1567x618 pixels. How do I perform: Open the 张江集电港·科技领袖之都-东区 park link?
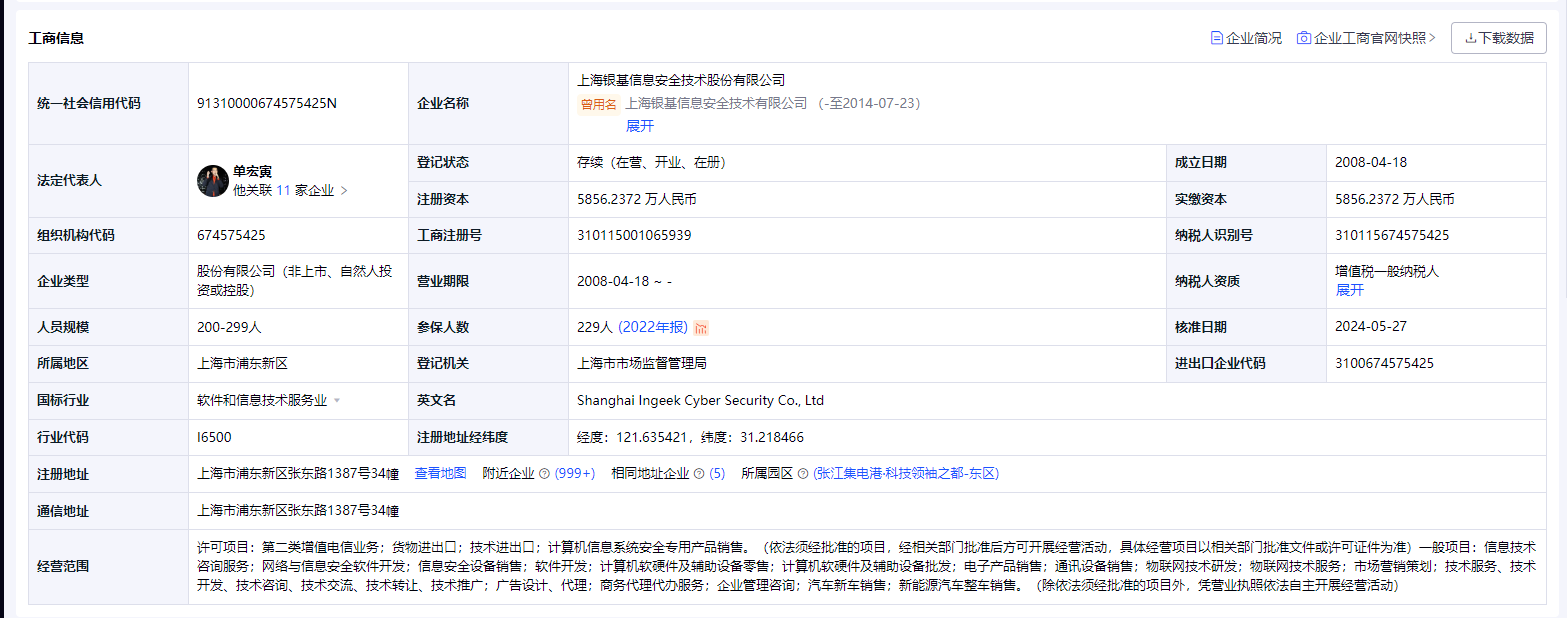point(906,473)
